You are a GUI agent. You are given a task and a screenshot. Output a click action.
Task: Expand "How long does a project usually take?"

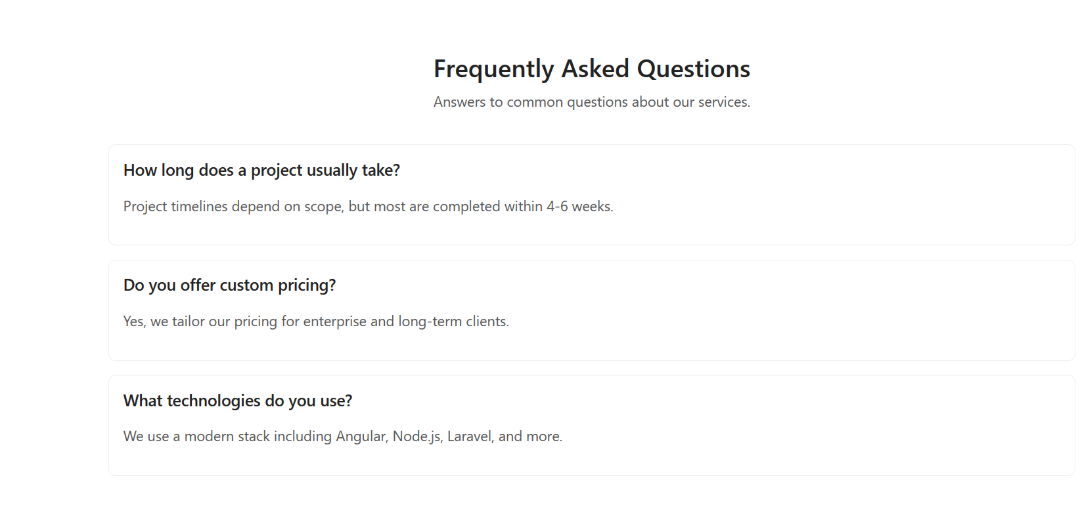pyautogui.click(x=262, y=170)
